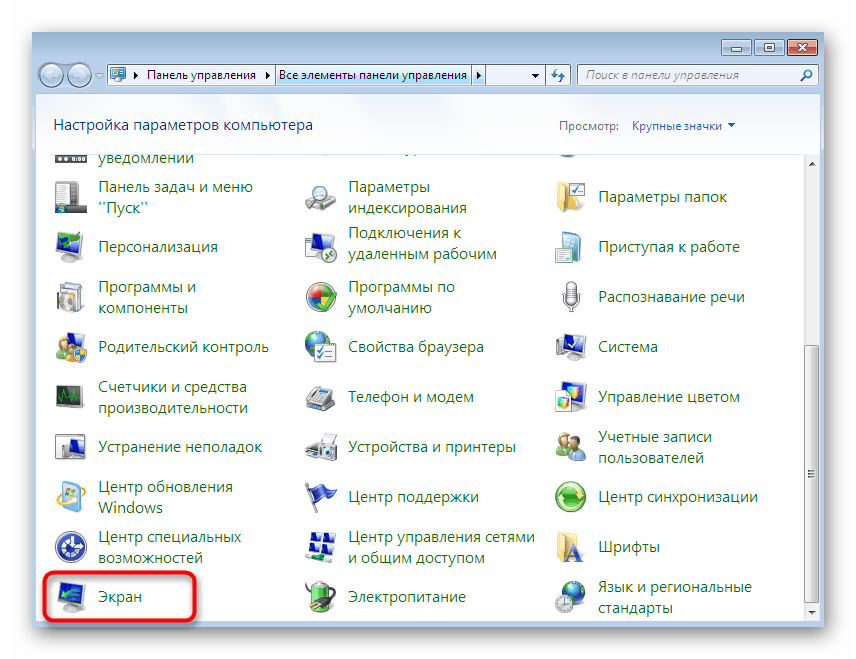Expand arrow after Панель управления breadcrumb
Viewport: 856px width, 659px height.
(268, 75)
